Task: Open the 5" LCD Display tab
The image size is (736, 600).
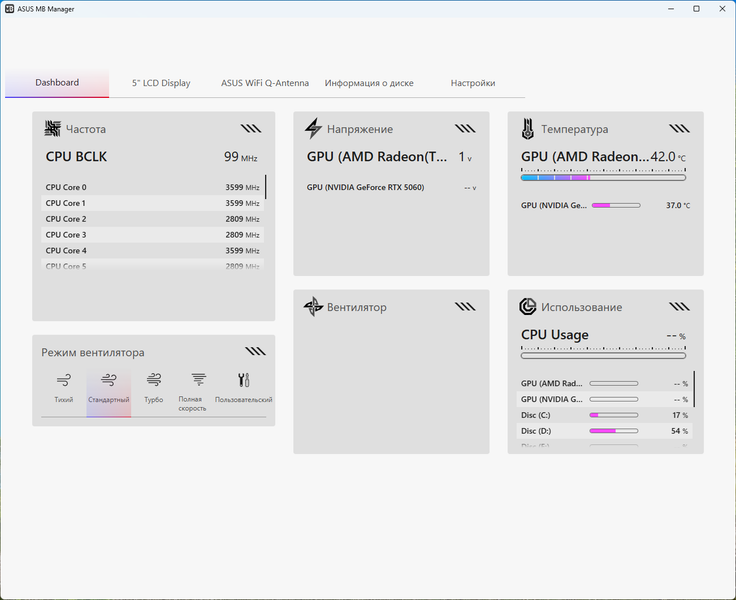Action: coord(161,83)
